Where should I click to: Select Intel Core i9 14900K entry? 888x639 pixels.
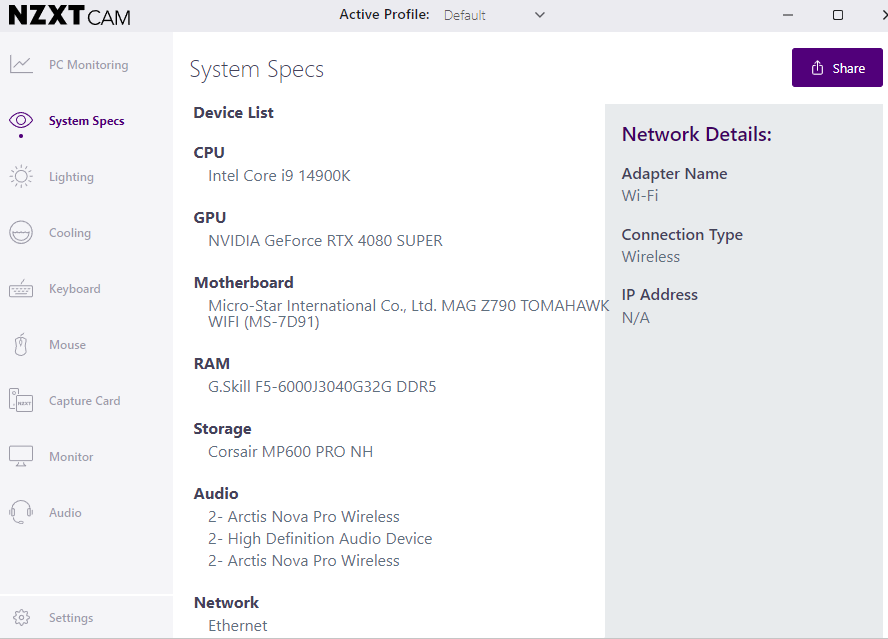279,176
